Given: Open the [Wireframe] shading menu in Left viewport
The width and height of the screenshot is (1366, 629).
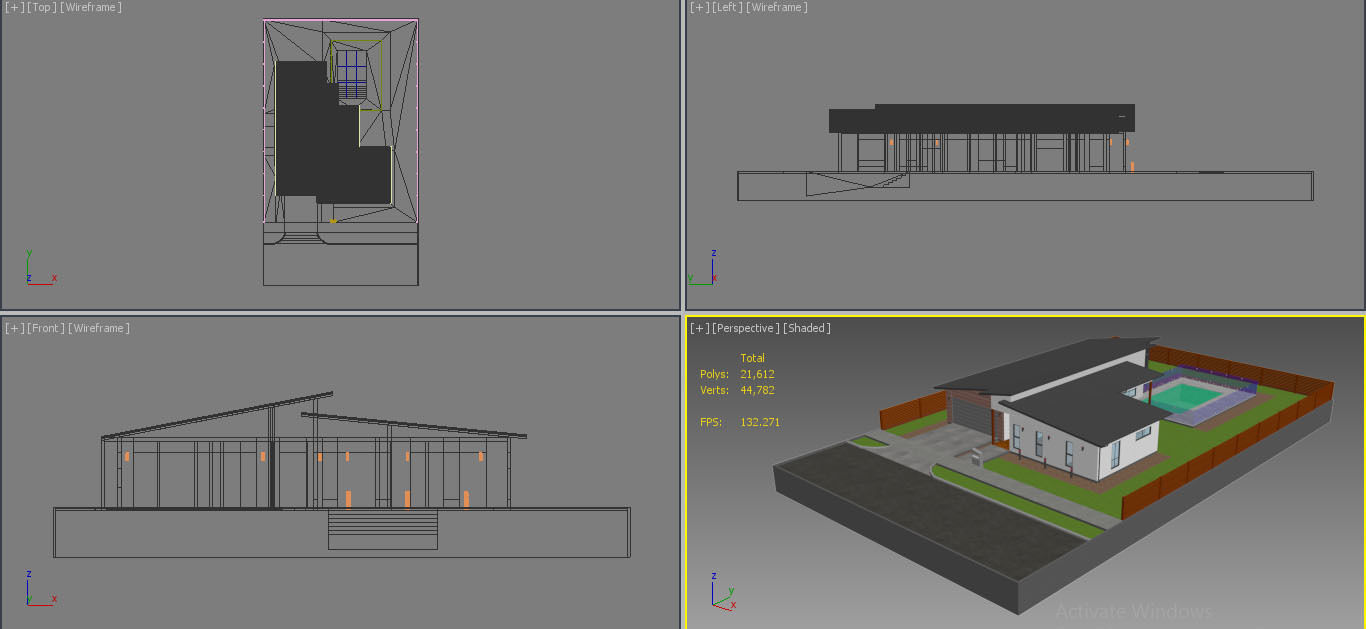Looking at the screenshot, I should tap(778, 7).
